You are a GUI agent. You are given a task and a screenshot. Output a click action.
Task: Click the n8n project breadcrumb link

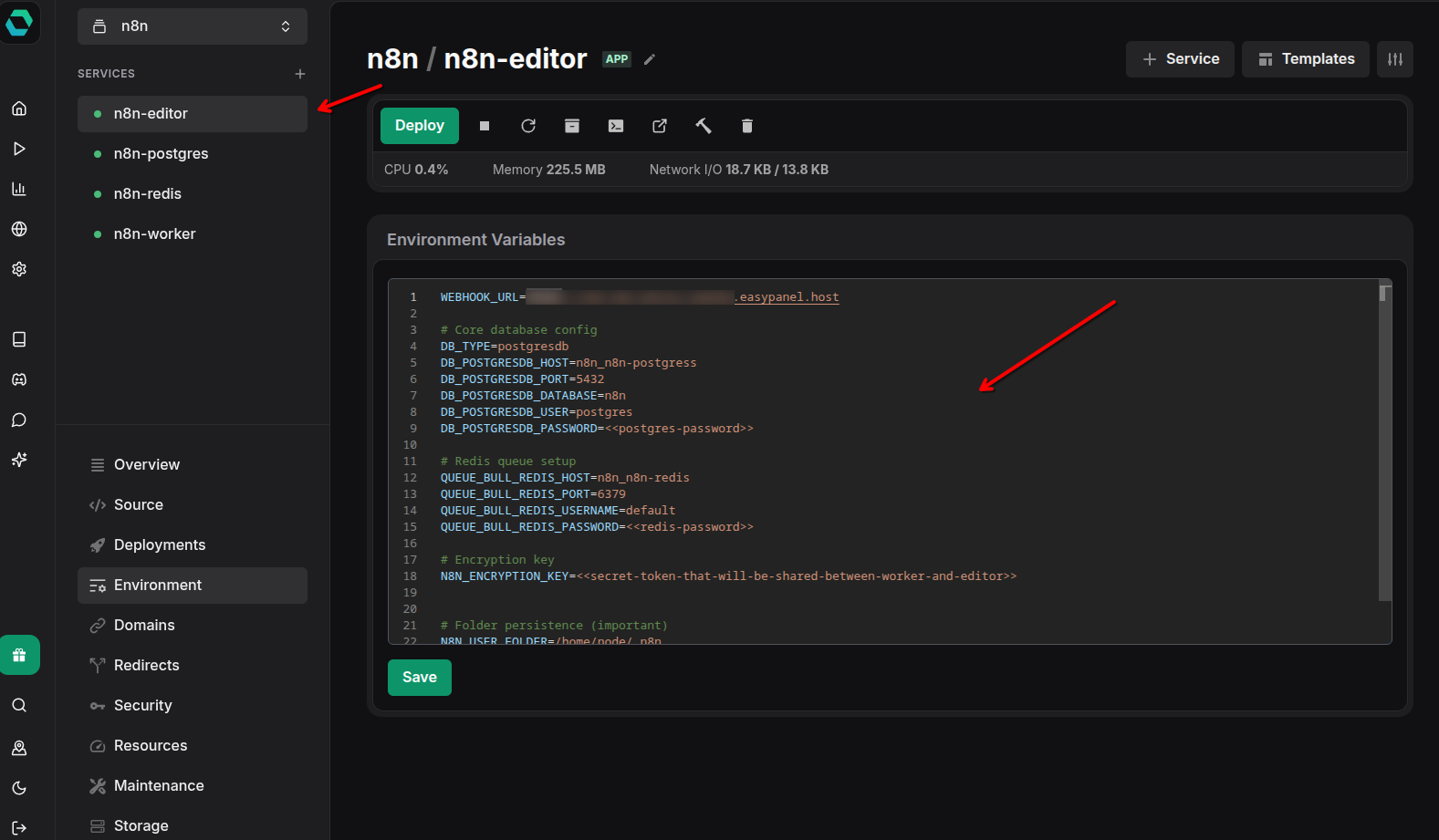point(392,59)
